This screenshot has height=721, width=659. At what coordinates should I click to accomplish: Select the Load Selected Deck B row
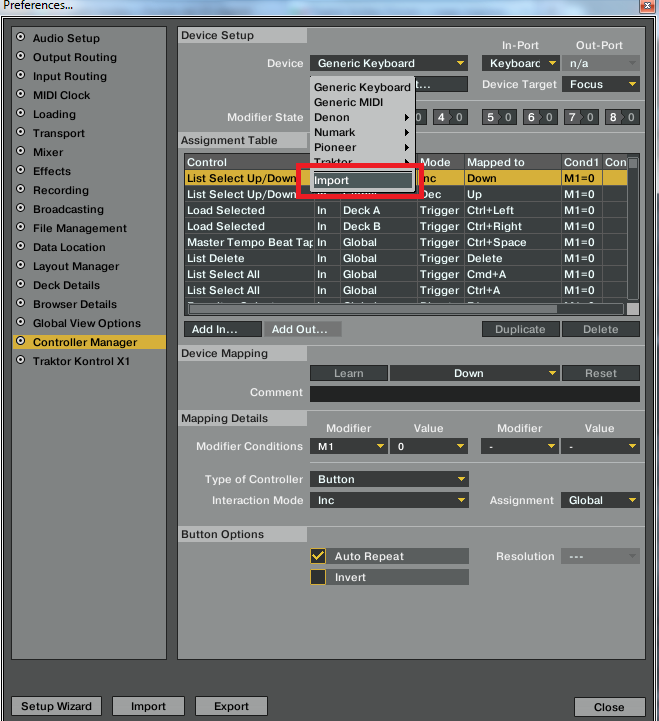coord(406,226)
